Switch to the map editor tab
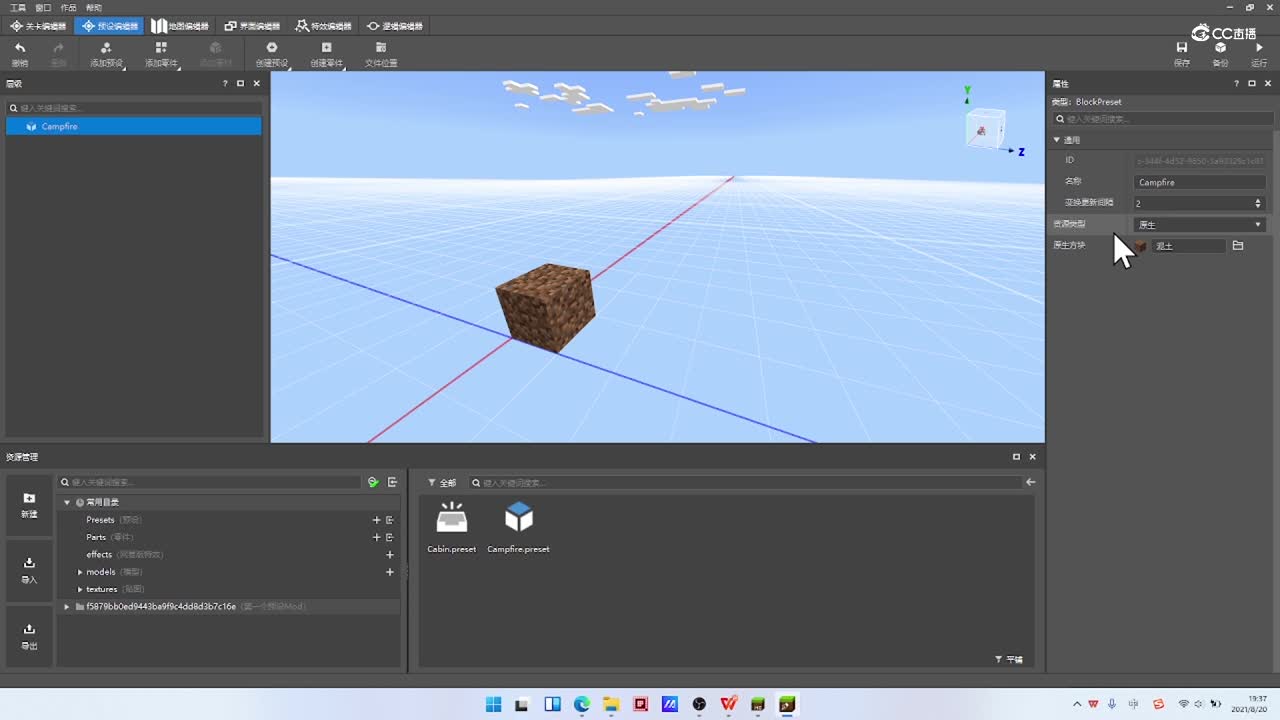This screenshot has height=720, width=1280. [180, 26]
